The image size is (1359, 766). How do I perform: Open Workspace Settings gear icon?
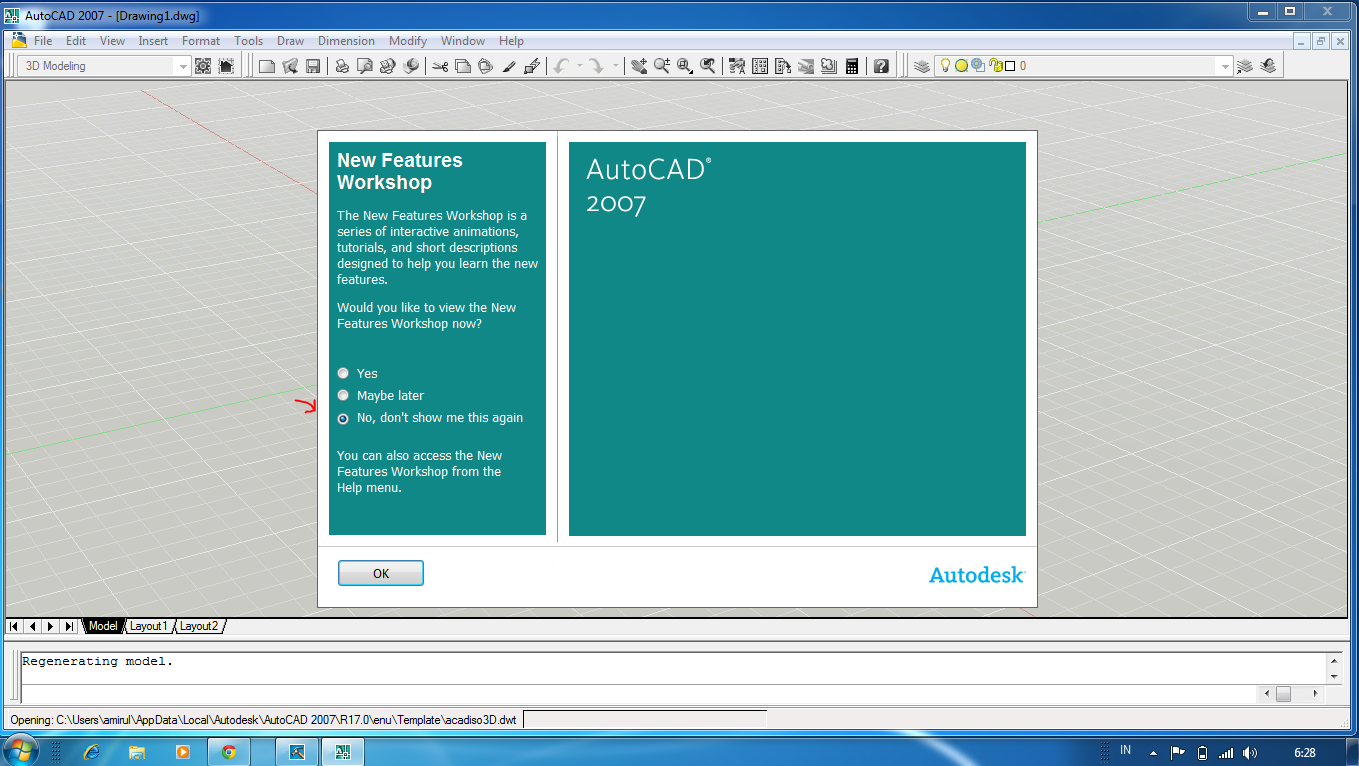pyautogui.click(x=203, y=66)
